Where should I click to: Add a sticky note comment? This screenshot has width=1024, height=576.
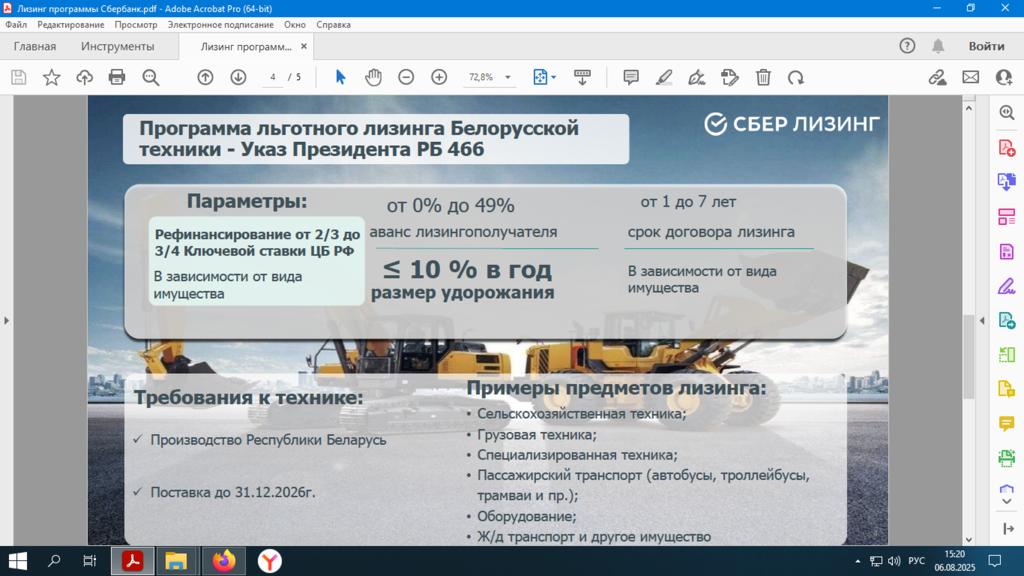[631, 77]
